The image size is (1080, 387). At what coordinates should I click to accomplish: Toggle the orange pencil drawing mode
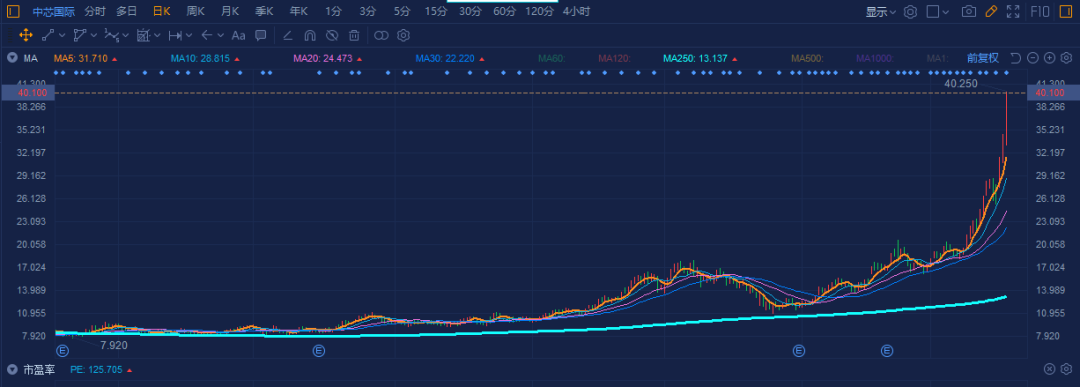[x=991, y=12]
